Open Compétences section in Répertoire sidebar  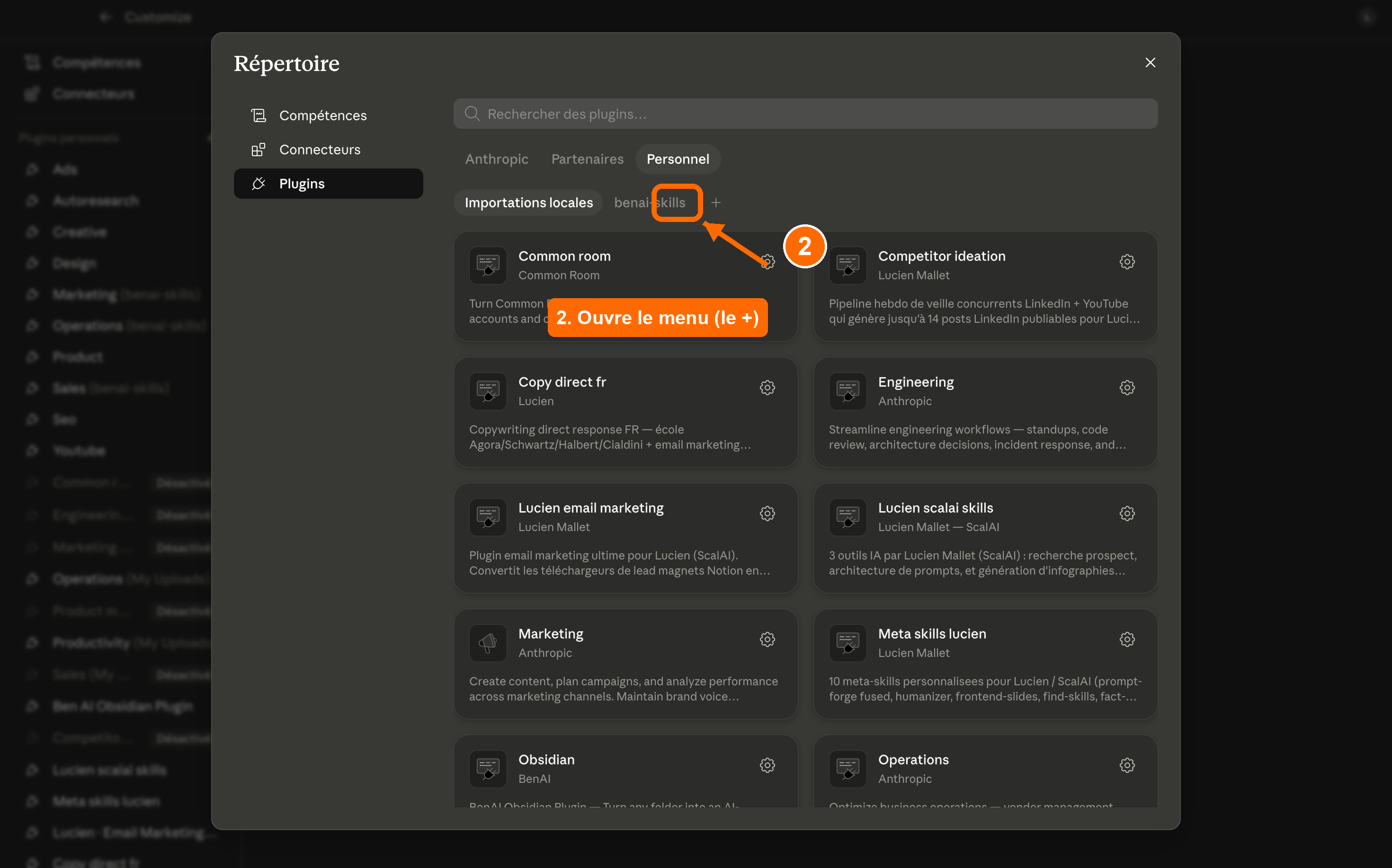(x=329, y=115)
